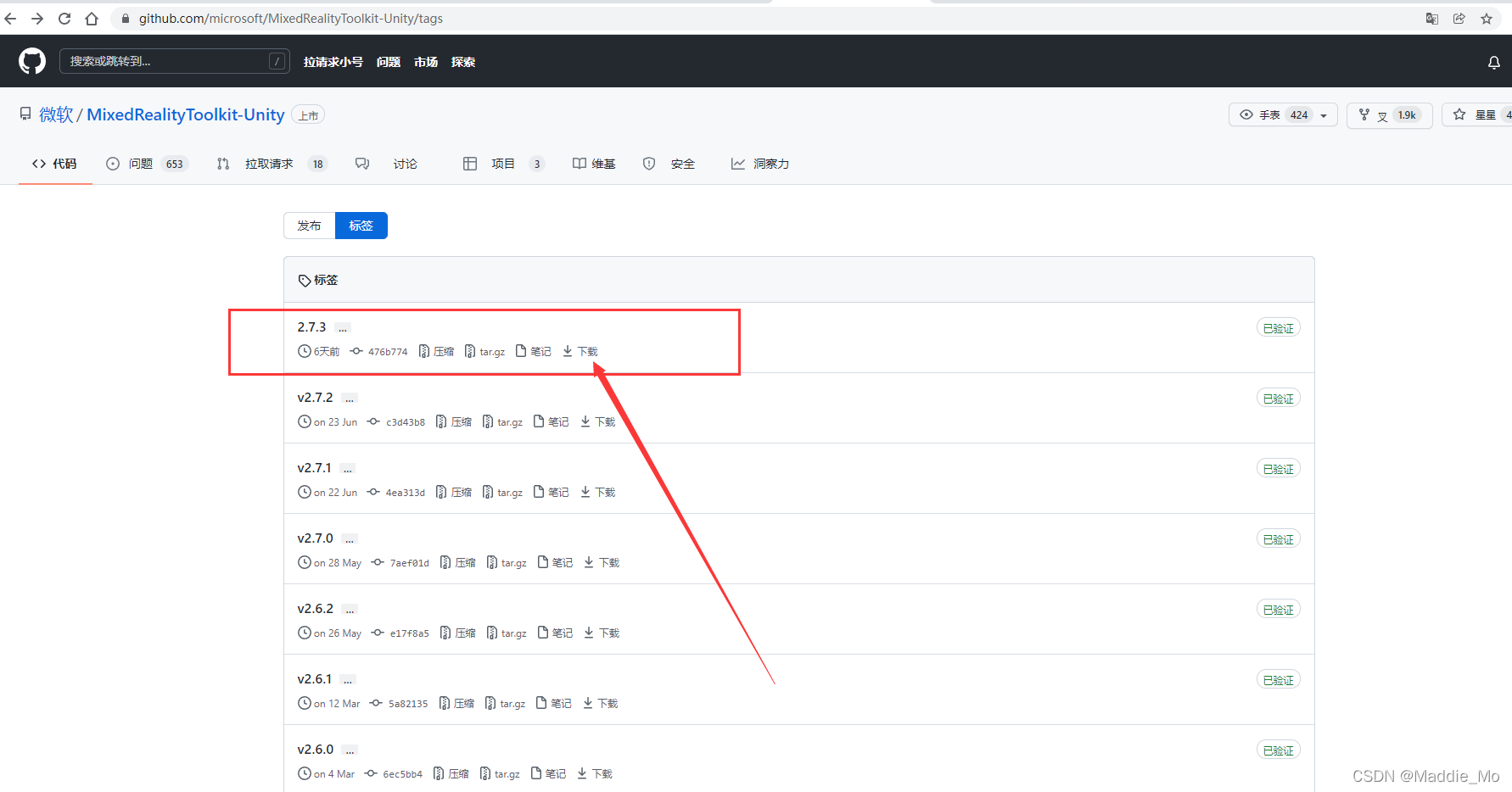The height and width of the screenshot is (792, 1512).
Task: Switch to Pull requests tab with 18
Action: pos(272,164)
